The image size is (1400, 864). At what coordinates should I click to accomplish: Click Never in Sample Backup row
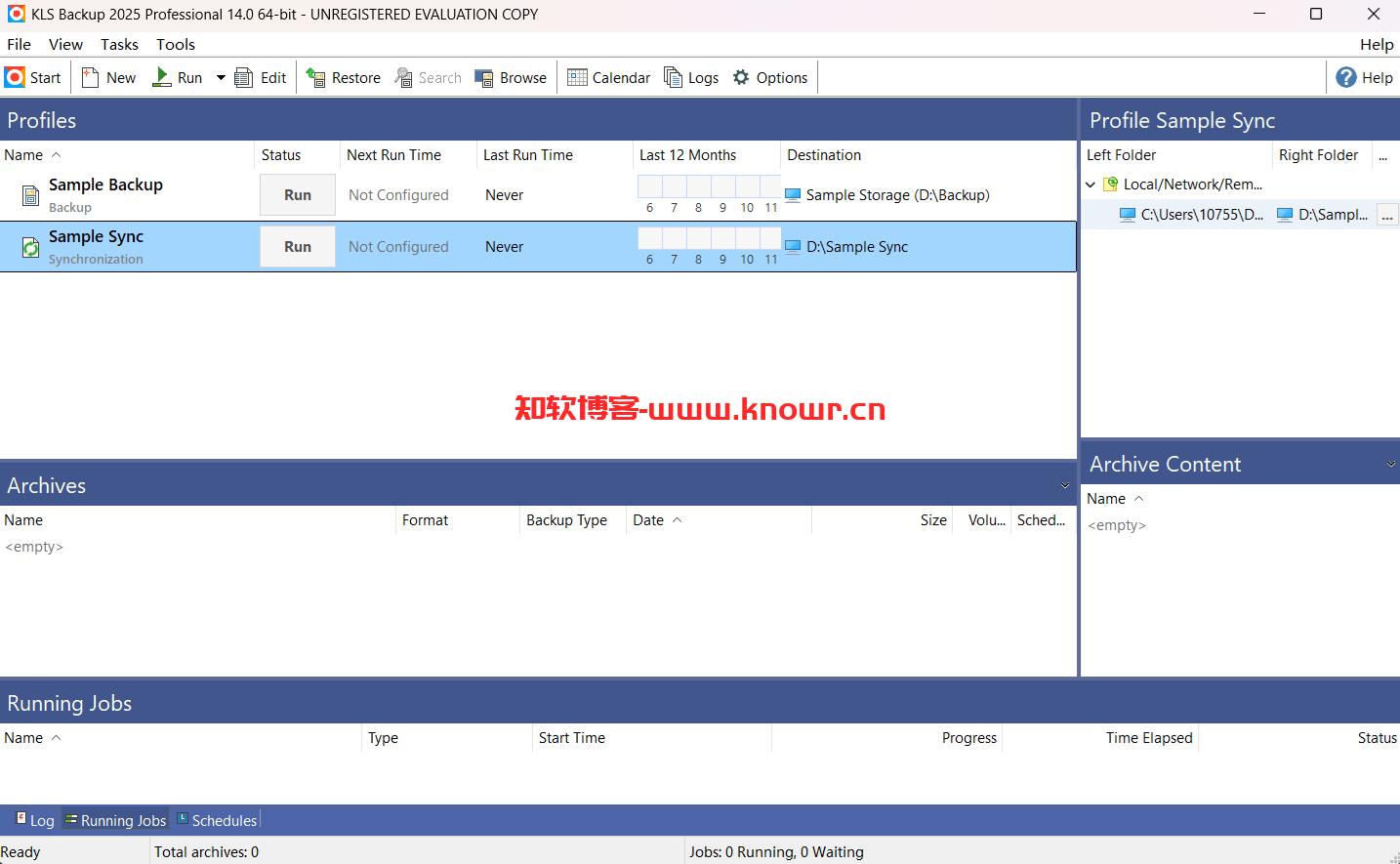(504, 195)
